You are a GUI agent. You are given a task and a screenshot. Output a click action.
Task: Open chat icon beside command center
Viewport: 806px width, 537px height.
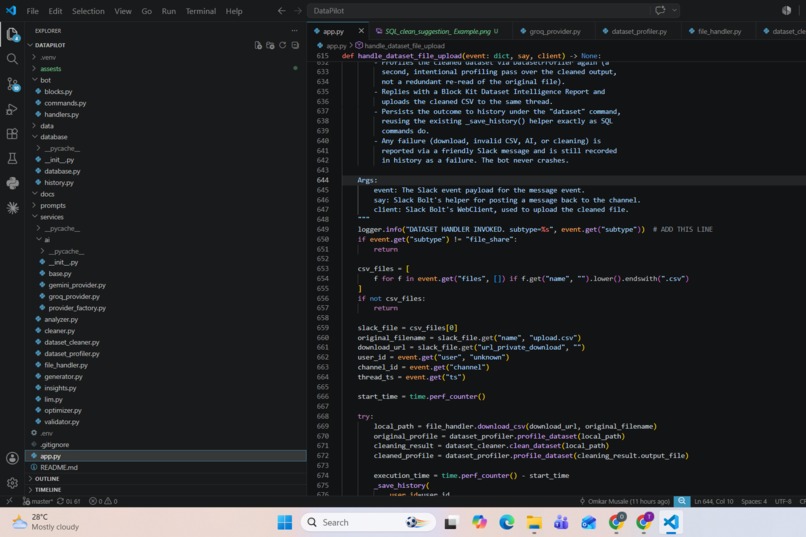(660, 10)
